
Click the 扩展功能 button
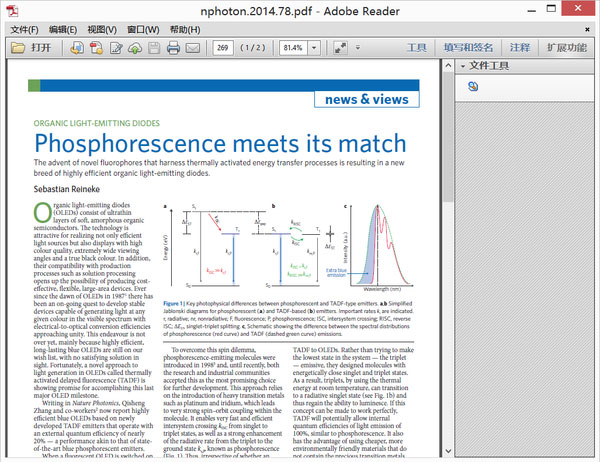click(x=568, y=47)
